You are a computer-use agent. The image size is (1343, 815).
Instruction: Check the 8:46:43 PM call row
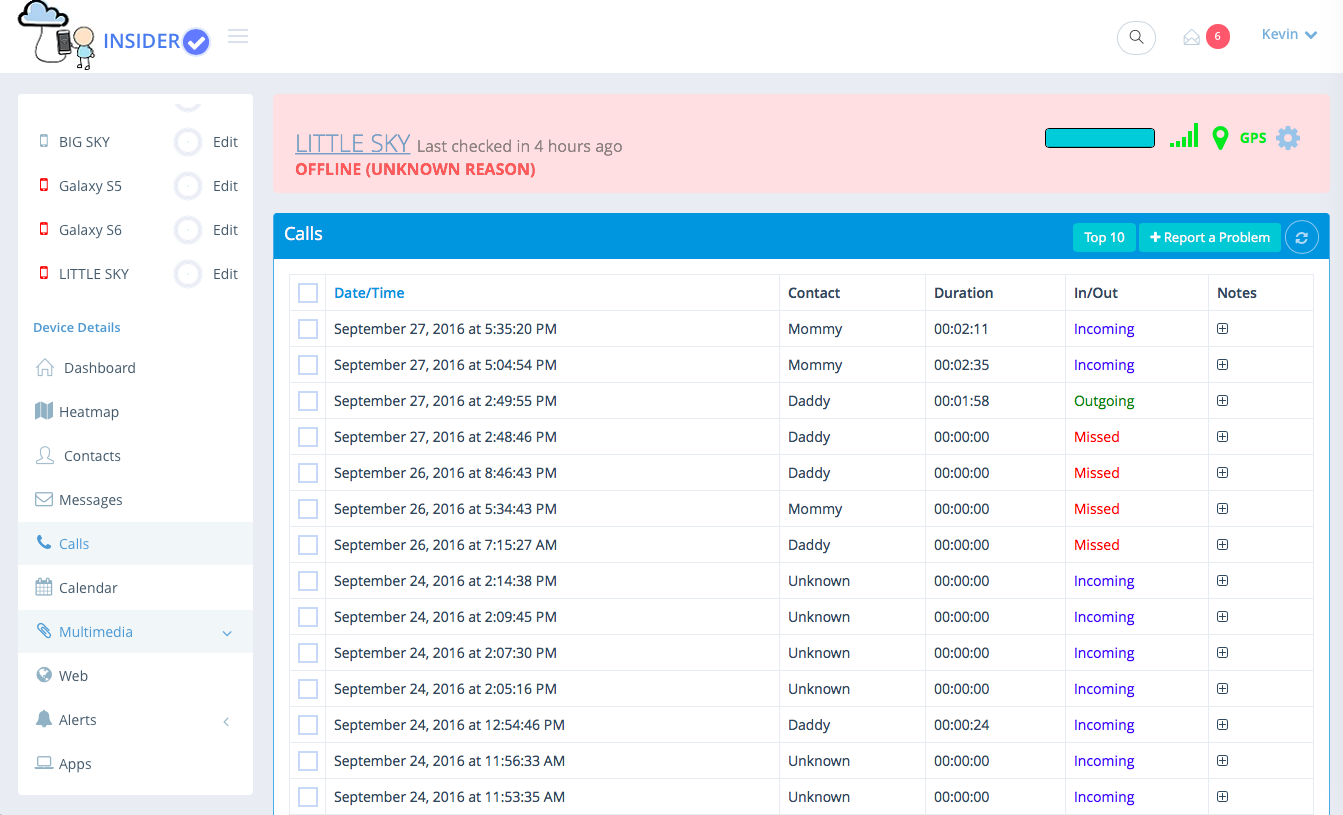(x=308, y=473)
